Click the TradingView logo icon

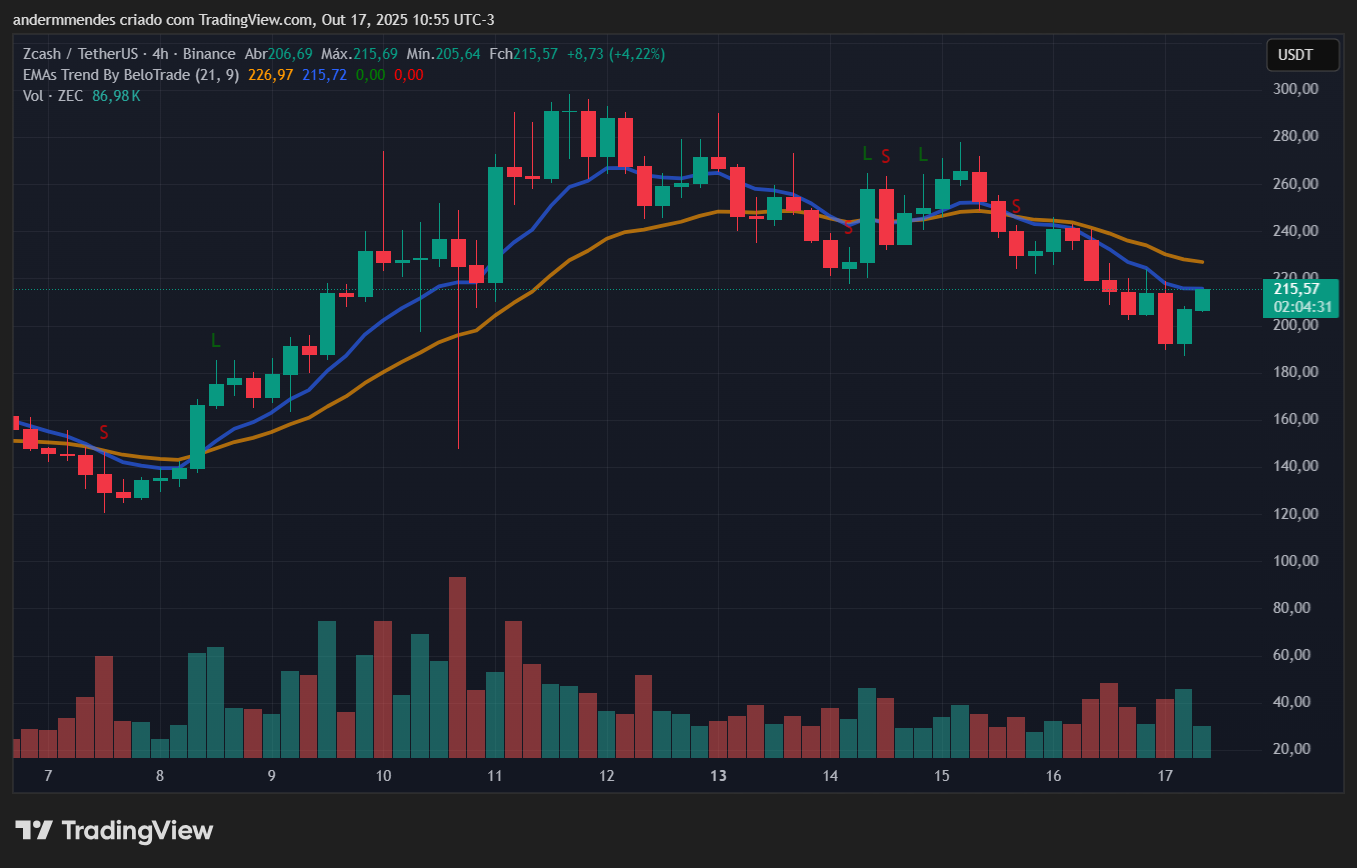point(34,830)
